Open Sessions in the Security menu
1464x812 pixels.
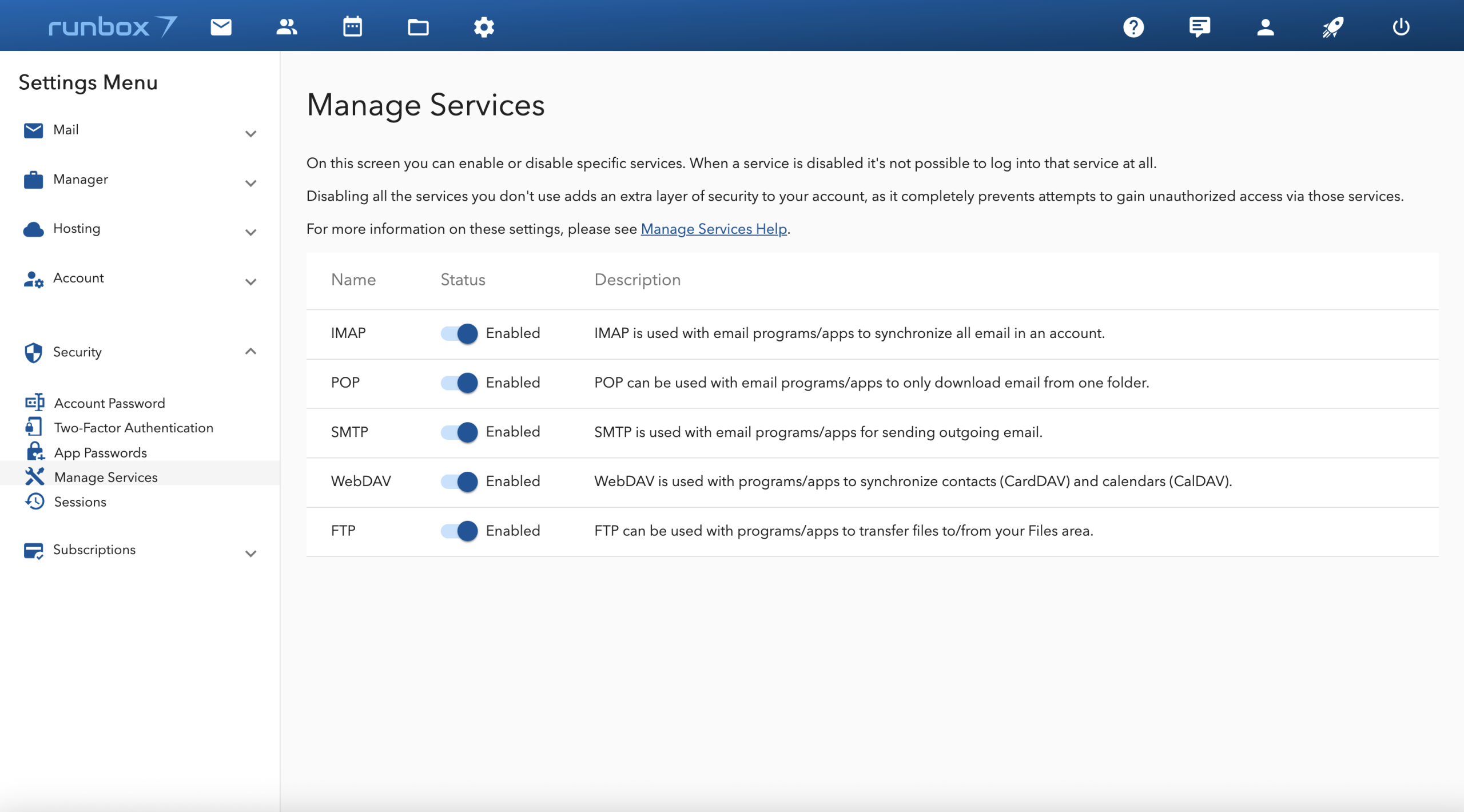pos(80,501)
